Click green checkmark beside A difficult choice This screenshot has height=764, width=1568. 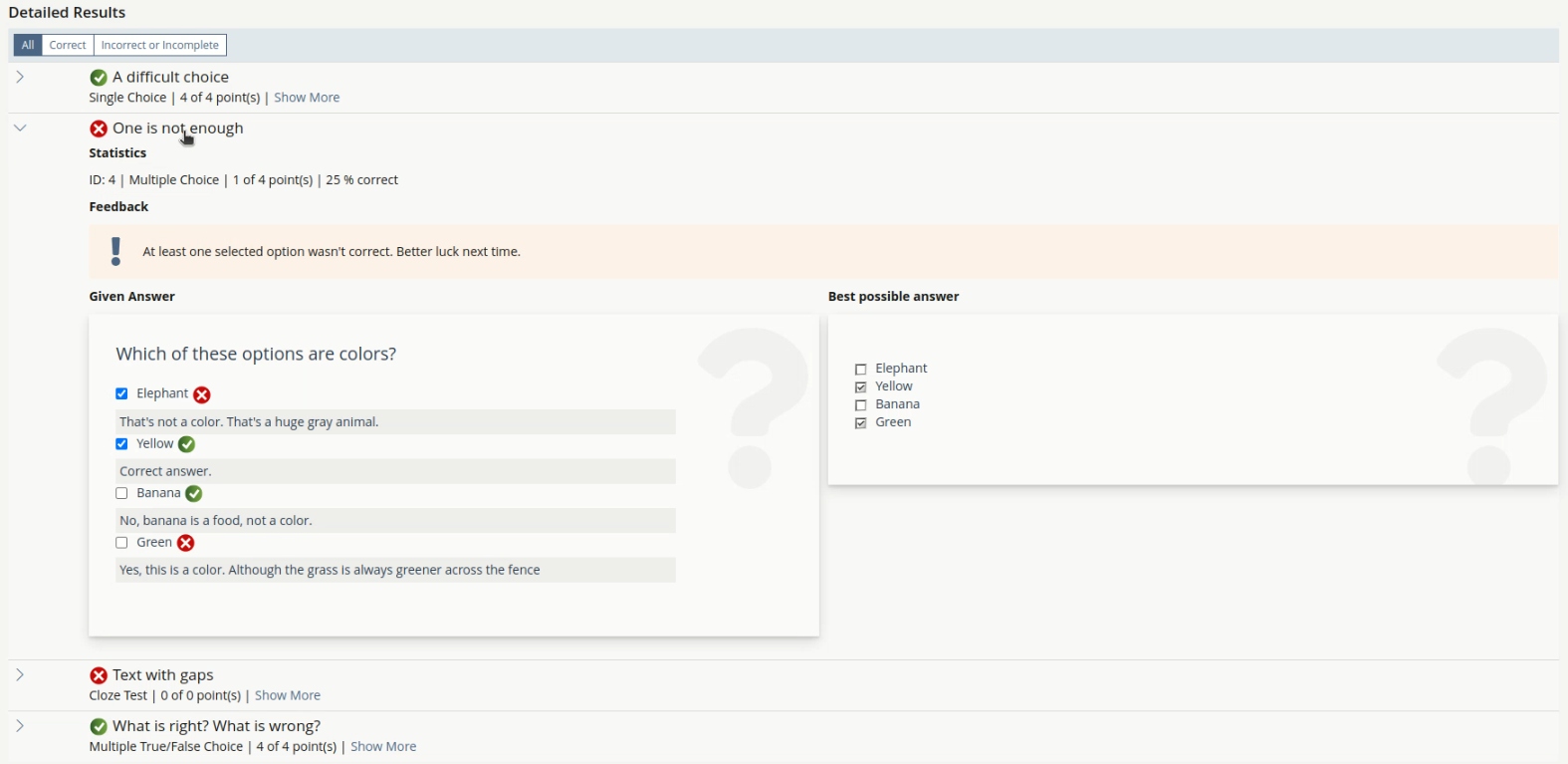99,78
